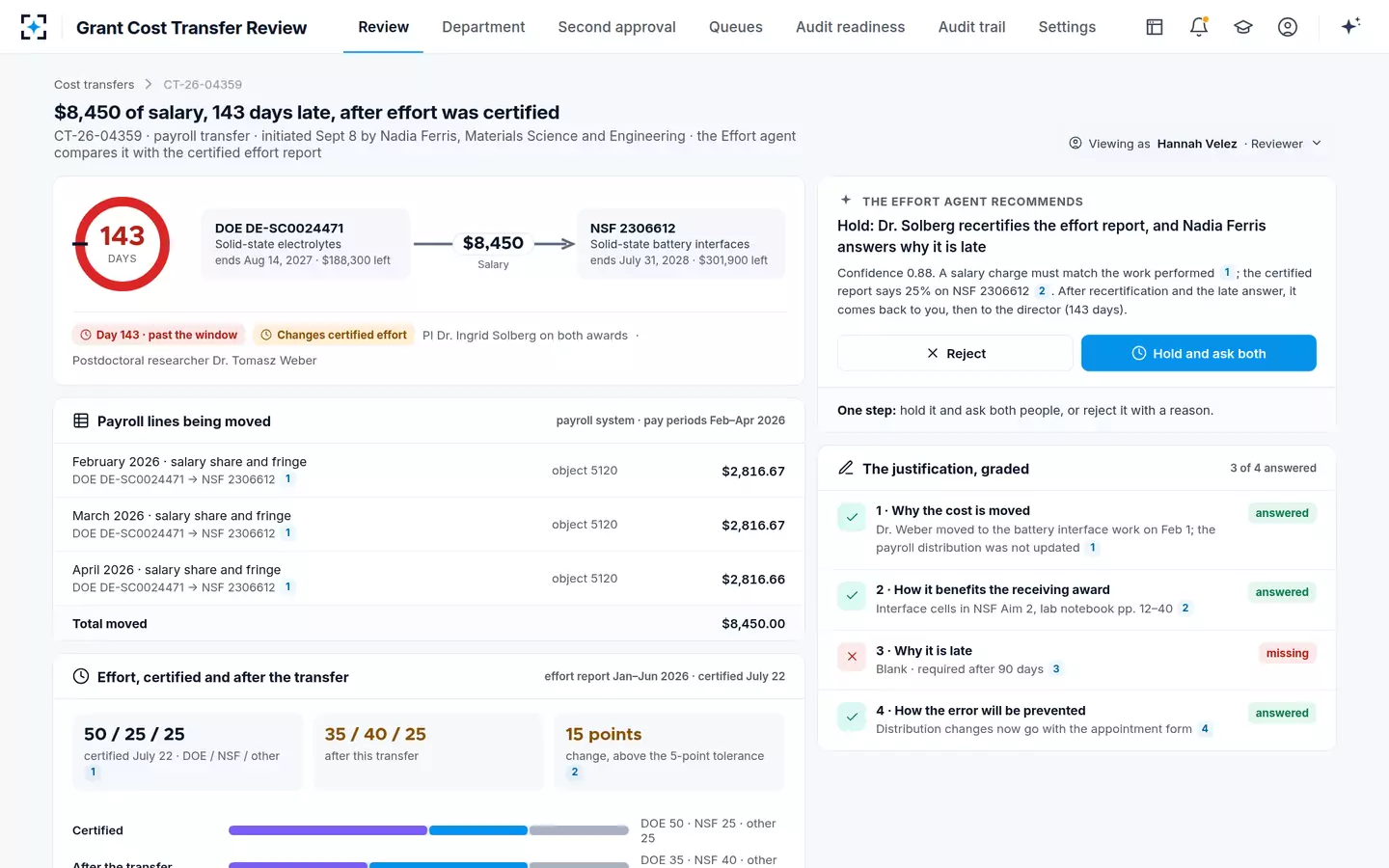1389x868 pixels.
Task: Open citation 1 on April 2026 line
Action: 287,587
